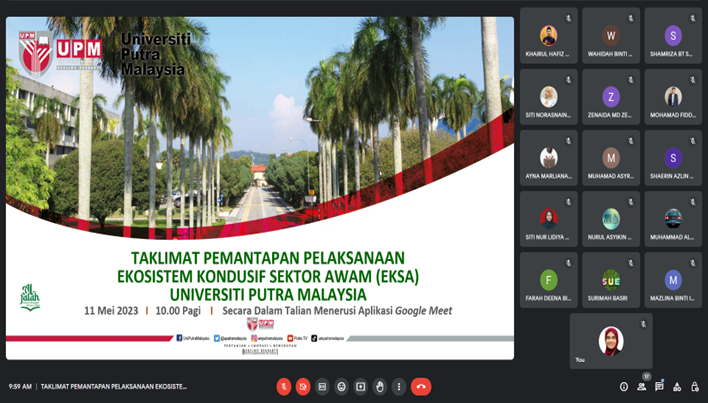This screenshot has height=403, width=708.
Task: Click Zenaida Md participant tile
Action: tap(611, 97)
